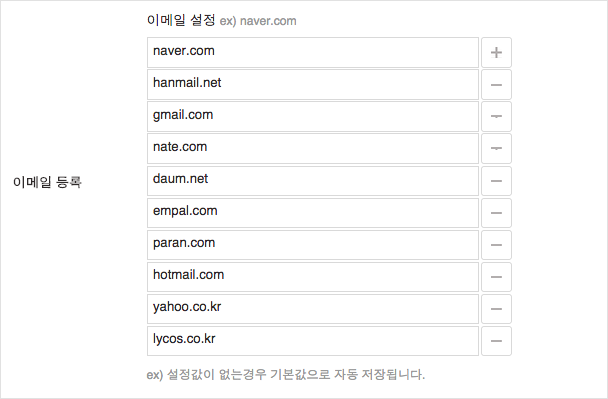Viewport: 608px width, 399px height.
Task: Delete paran.com using its minus button
Action: point(496,245)
